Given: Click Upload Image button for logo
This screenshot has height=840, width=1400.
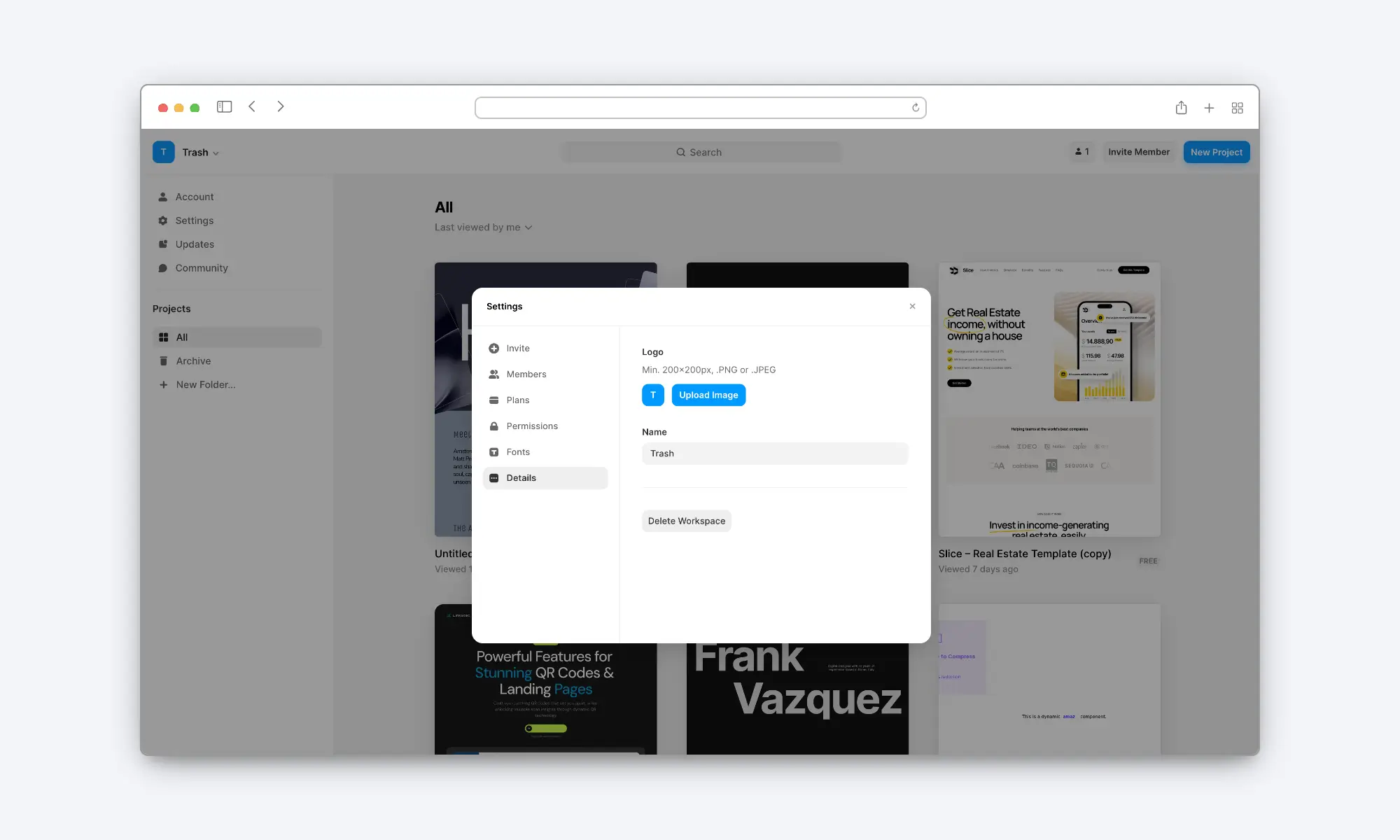Looking at the screenshot, I should 708,394.
